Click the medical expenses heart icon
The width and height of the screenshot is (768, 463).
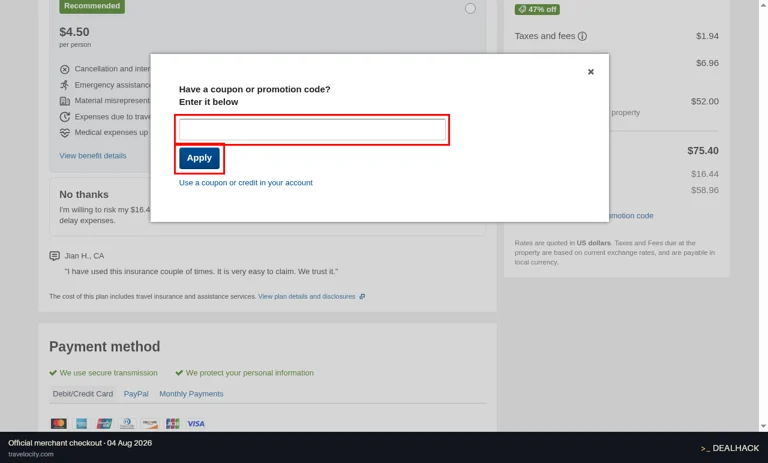65,133
